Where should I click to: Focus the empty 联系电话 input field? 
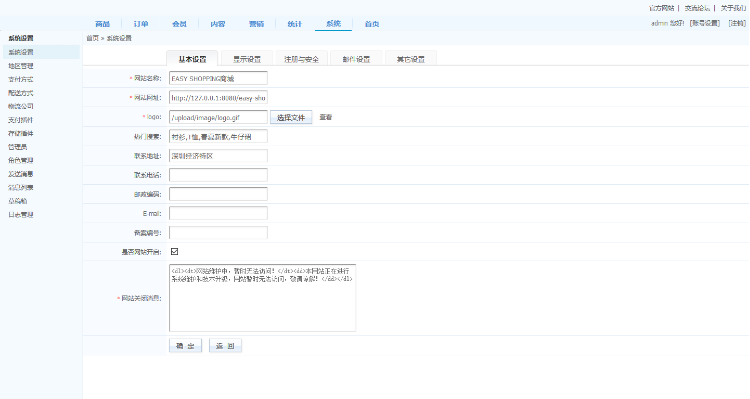[218, 175]
